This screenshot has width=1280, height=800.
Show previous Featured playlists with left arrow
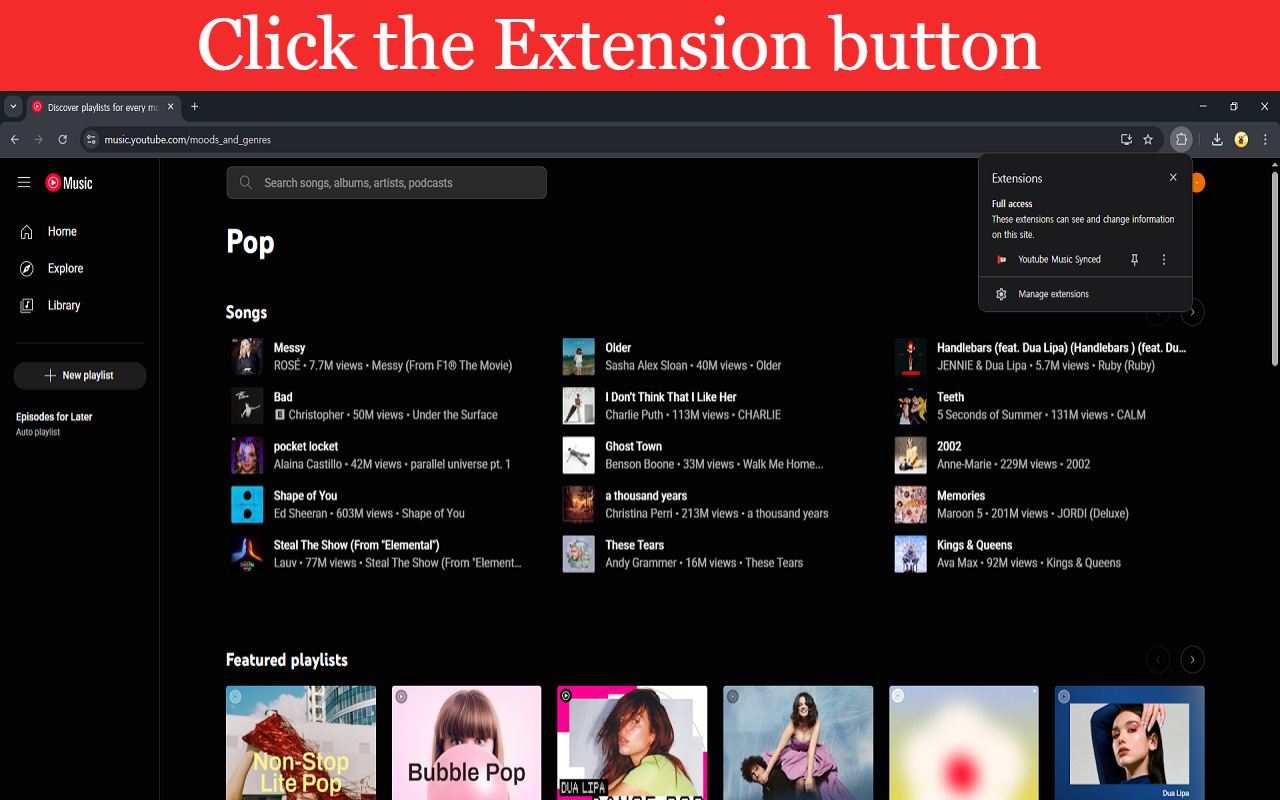point(1158,659)
